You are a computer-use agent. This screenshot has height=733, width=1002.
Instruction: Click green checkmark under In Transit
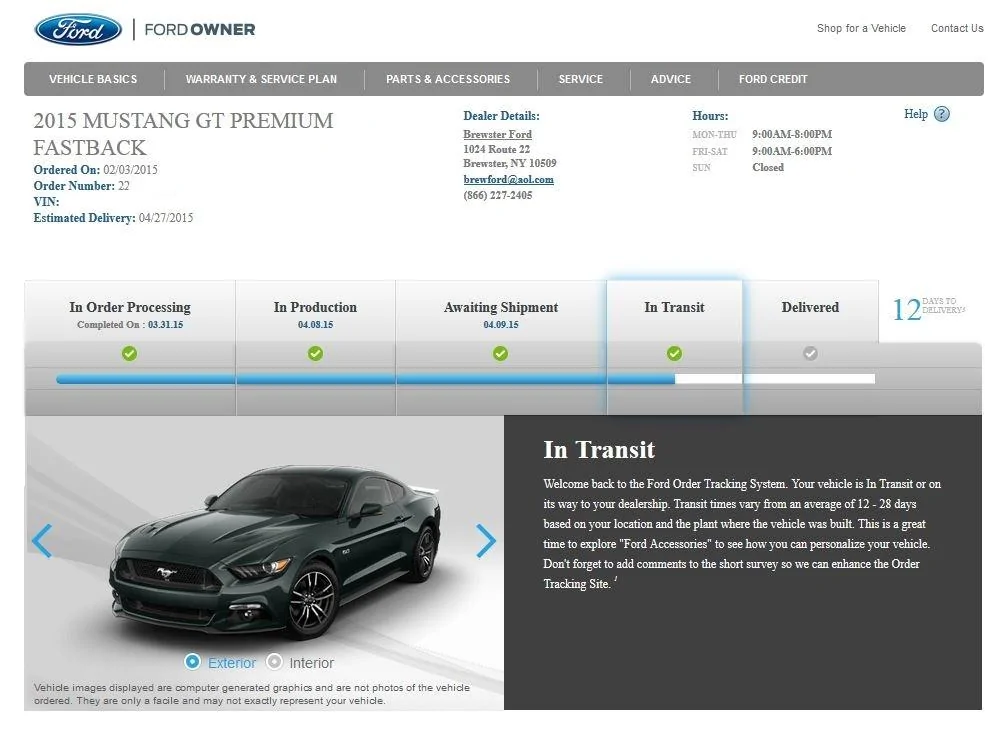point(674,353)
